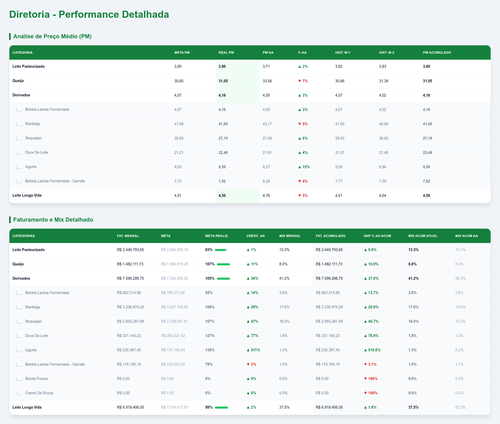Viewport: 500px width, 424px height.
Task: Click Iogurte's green up-arrow % AA indicator
Action: pyautogui.click(x=304, y=167)
